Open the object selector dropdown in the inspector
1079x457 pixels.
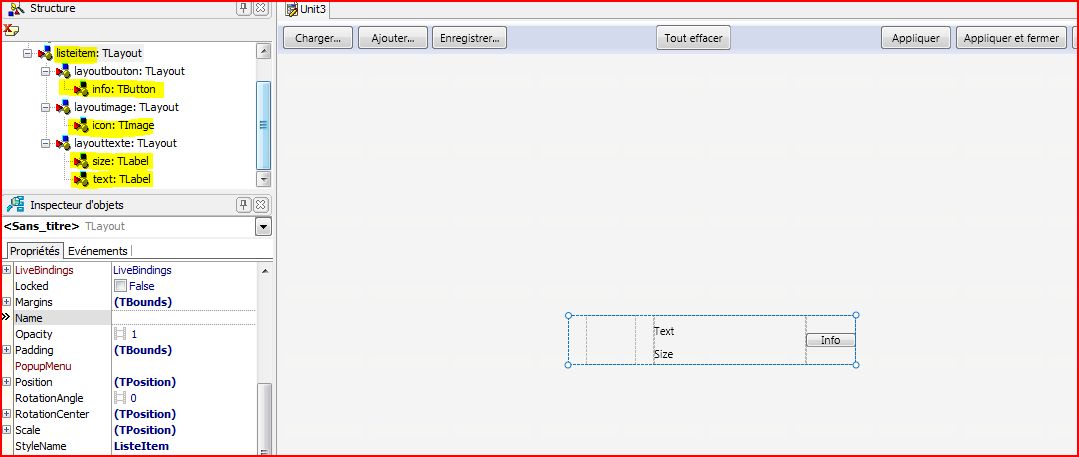tap(263, 227)
